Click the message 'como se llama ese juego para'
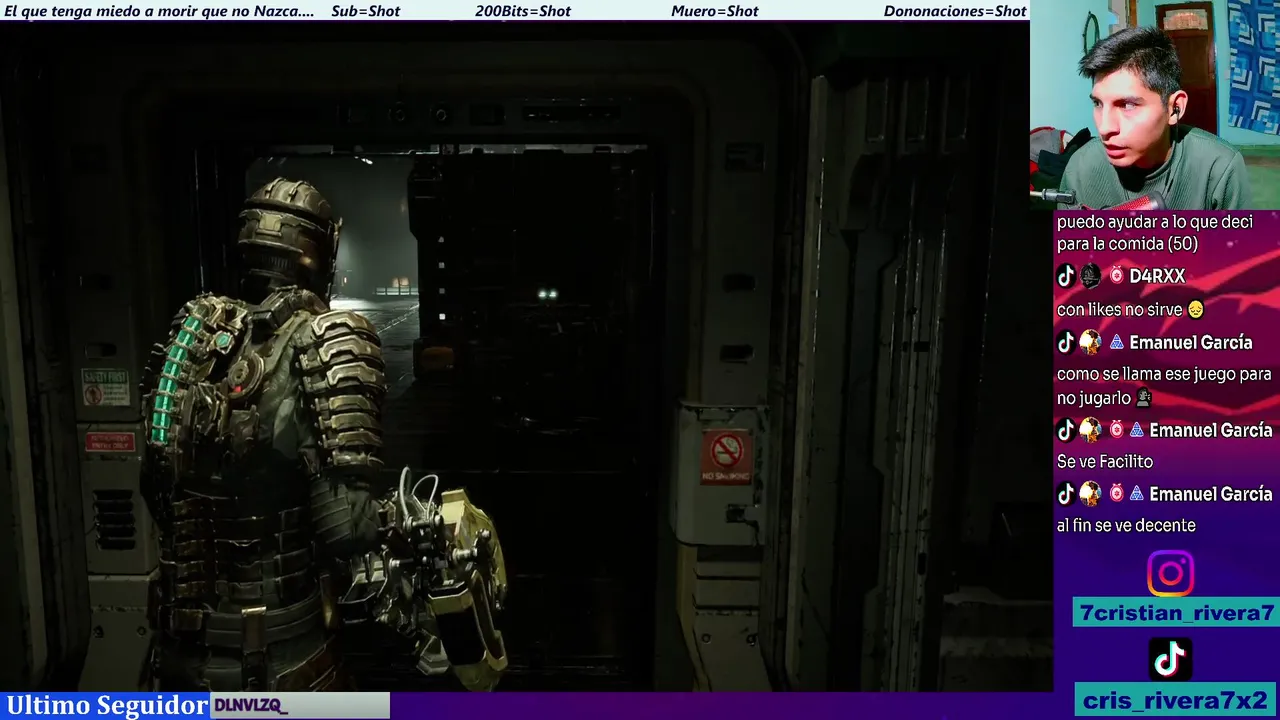 (x=1164, y=374)
